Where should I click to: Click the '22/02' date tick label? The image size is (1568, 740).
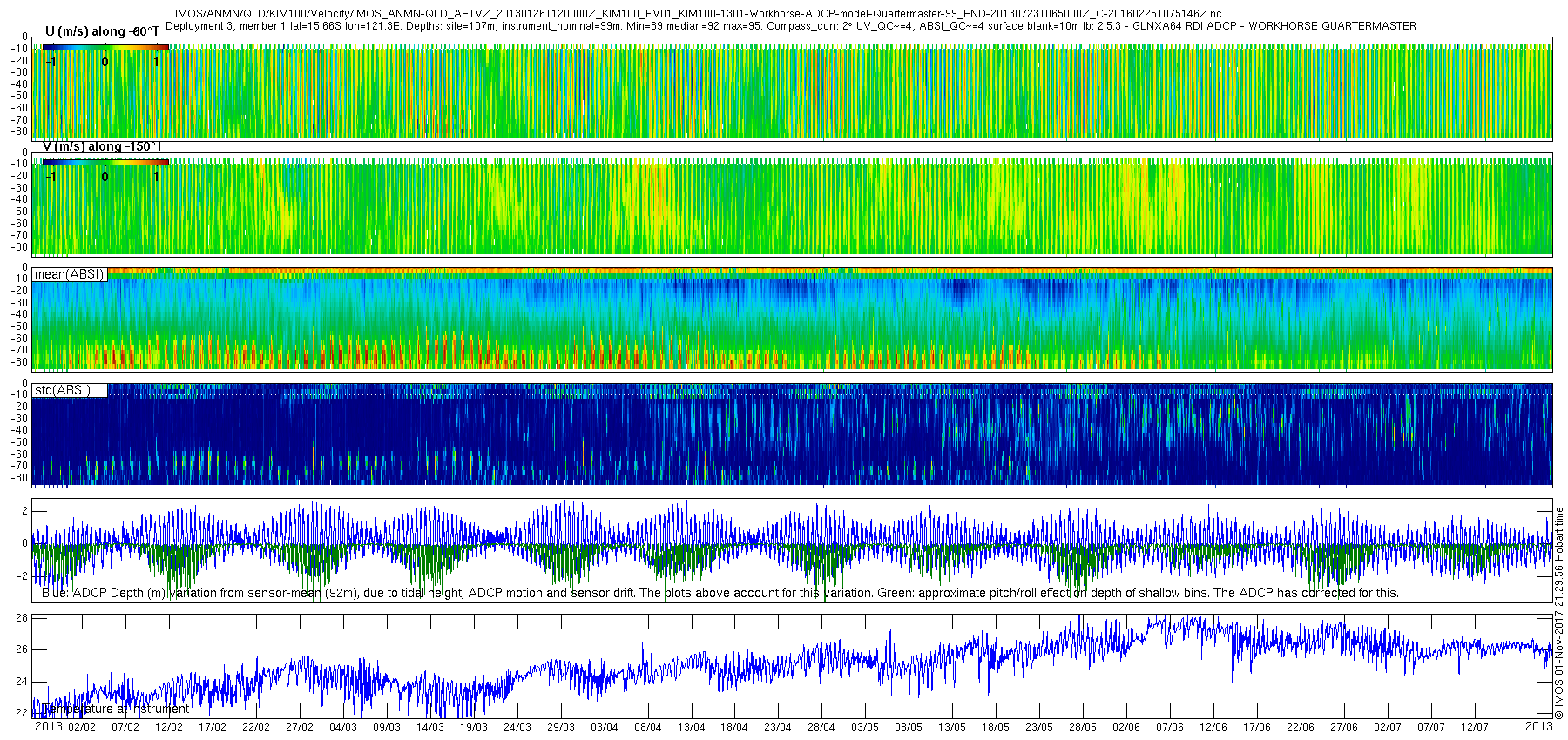(256, 728)
